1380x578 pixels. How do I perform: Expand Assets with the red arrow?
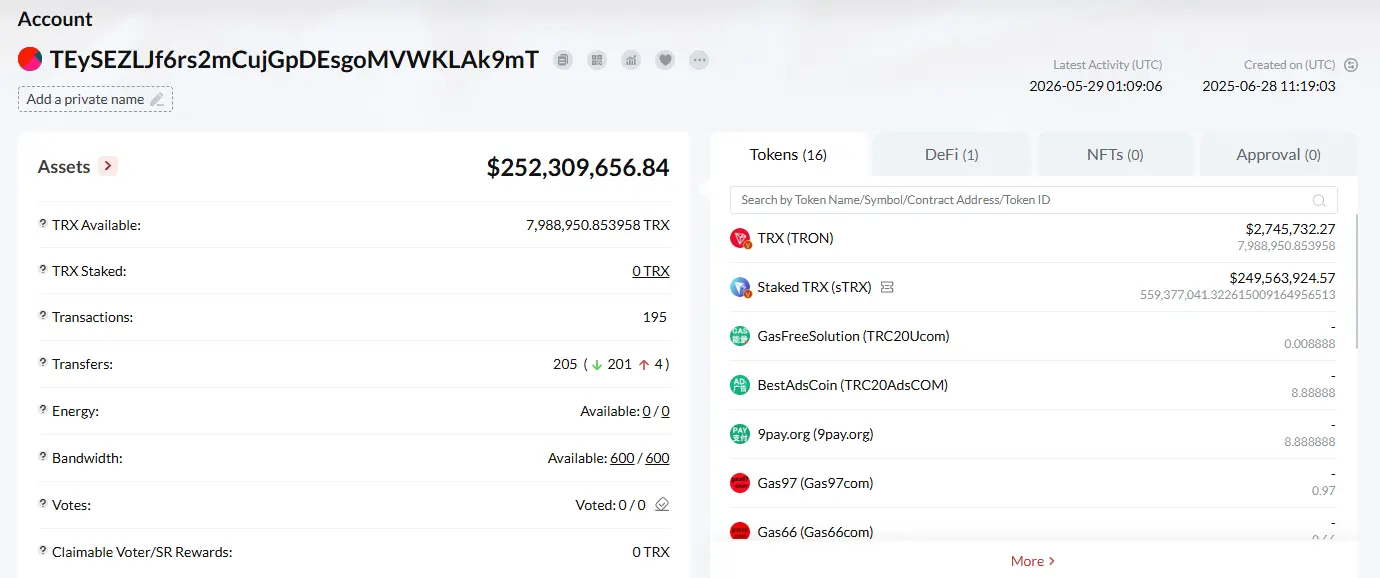(x=109, y=166)
